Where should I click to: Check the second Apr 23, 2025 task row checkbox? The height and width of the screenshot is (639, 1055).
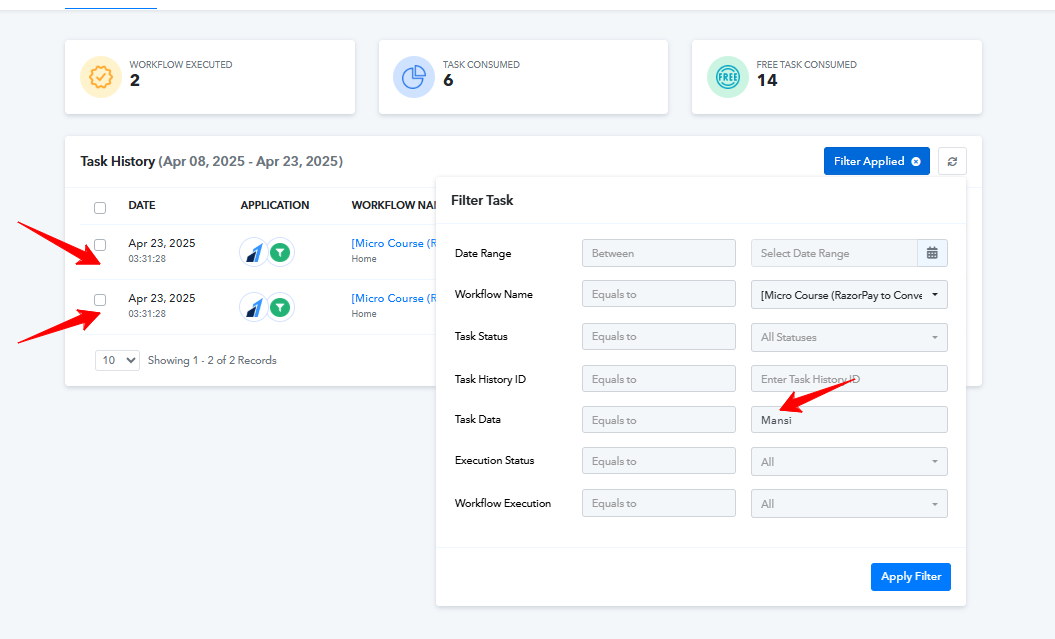pyautogui.click(x=100, y=300)
